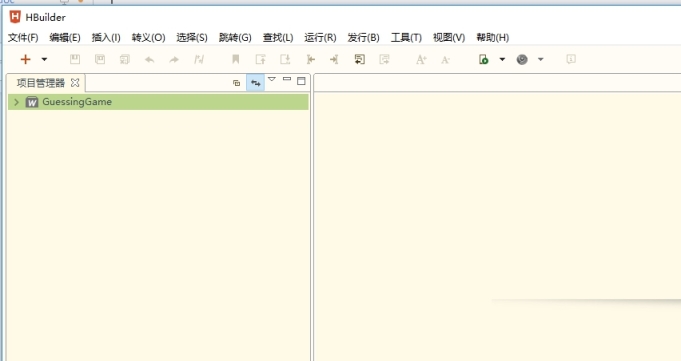Open the 插入(I) menu
This screenshot has width=681, height=361.
(x=106, y=38)
